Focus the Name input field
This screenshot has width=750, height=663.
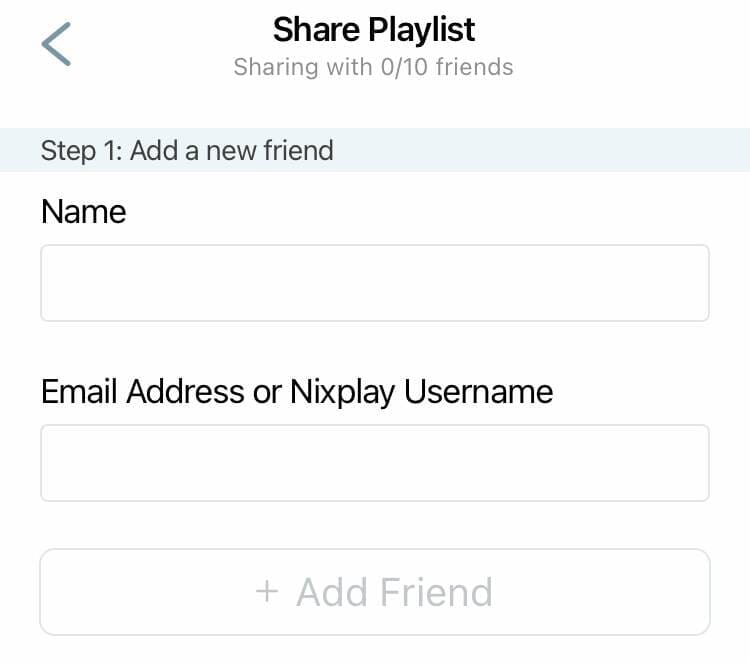[x=375, y=283]
